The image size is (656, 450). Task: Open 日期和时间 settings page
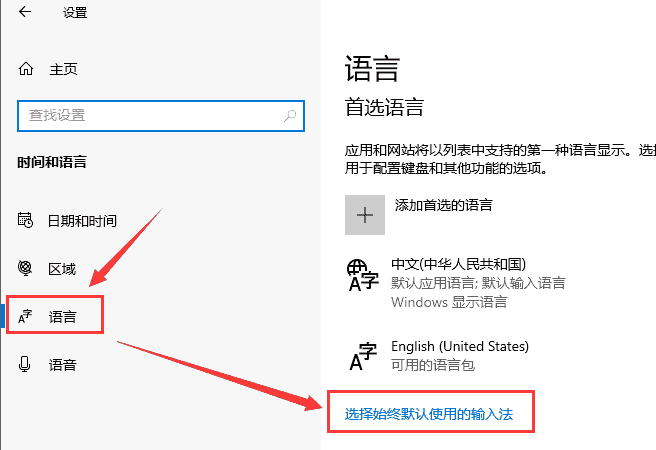(x=82, y=221)
